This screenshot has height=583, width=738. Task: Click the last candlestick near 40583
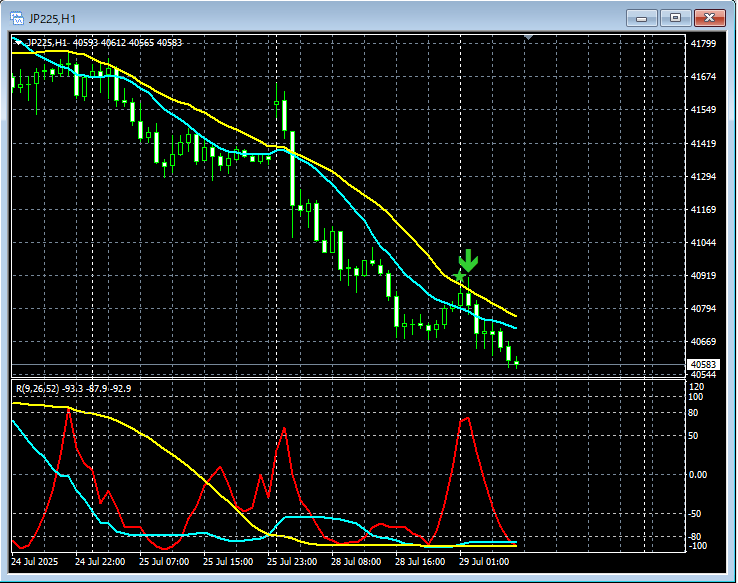click(516, 363)
